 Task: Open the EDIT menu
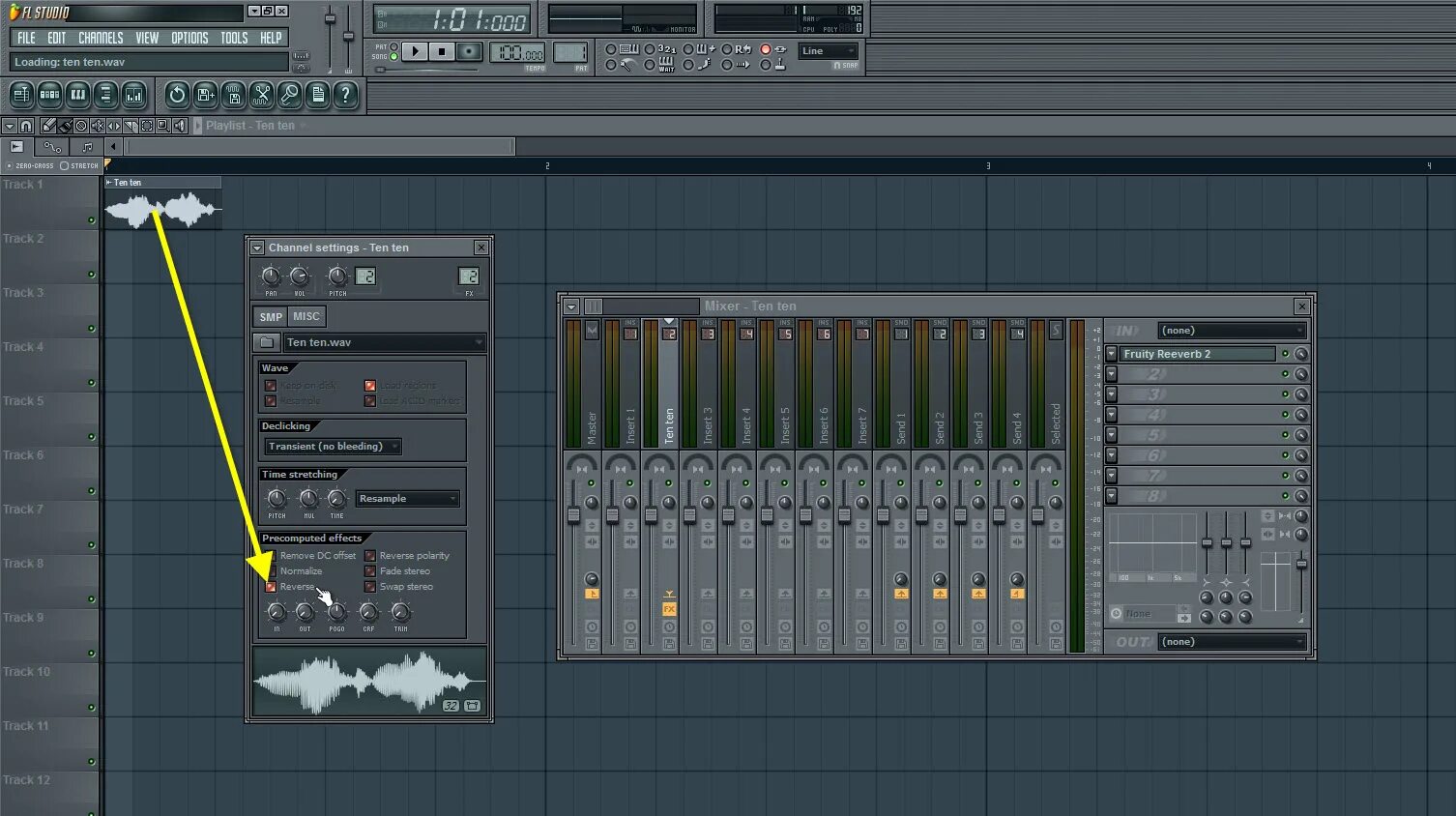tap(57, 38)
